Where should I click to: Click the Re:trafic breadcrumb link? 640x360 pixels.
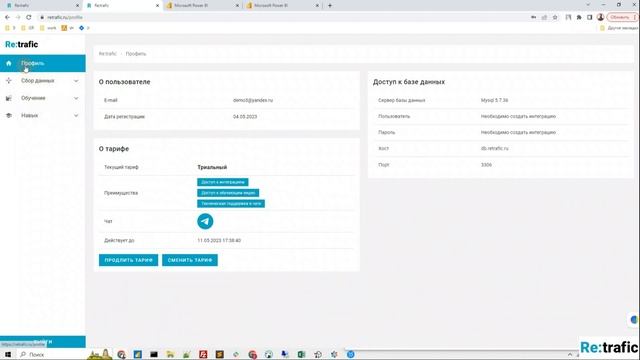coord(108,54)
